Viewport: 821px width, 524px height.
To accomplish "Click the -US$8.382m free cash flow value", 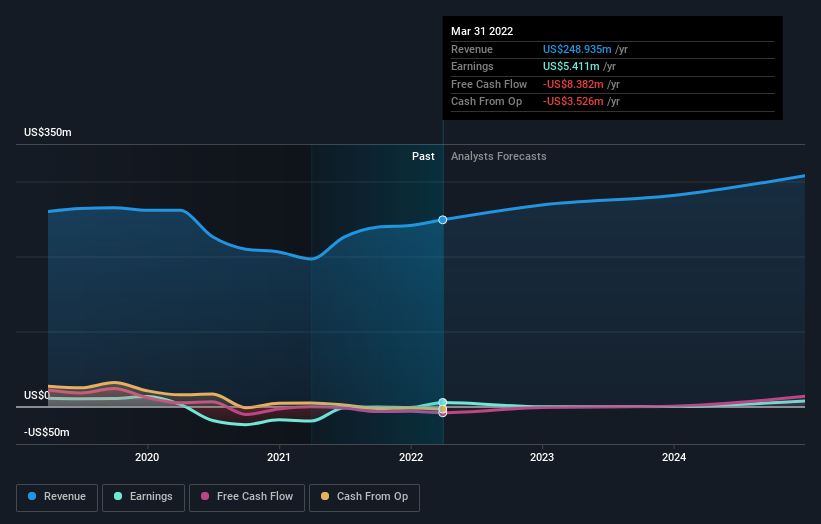I will tap(573, 84).
